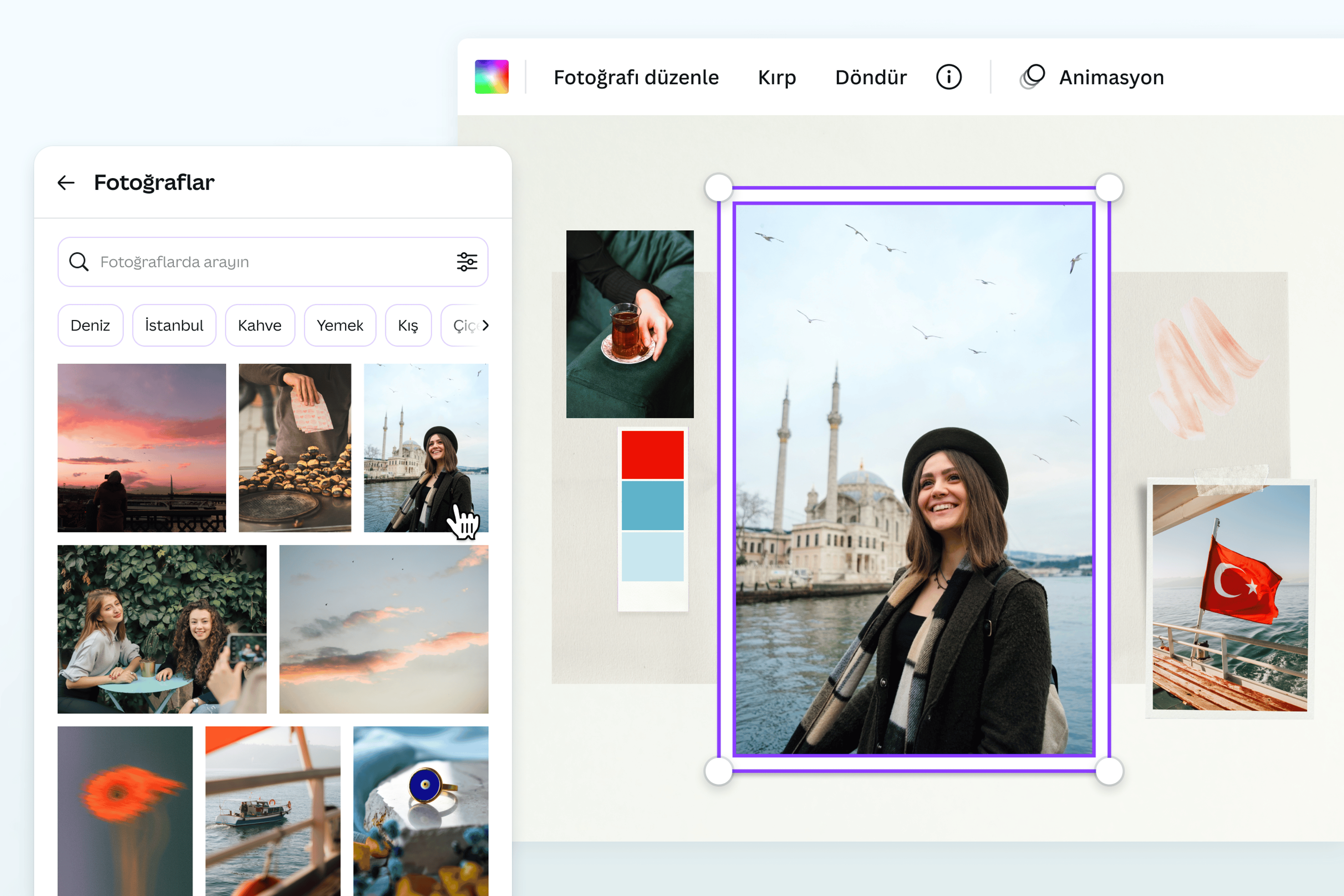This screenshot has width=1344, height=896.
Task: Select the Kış category chip
Action: (x=408, y=325)
